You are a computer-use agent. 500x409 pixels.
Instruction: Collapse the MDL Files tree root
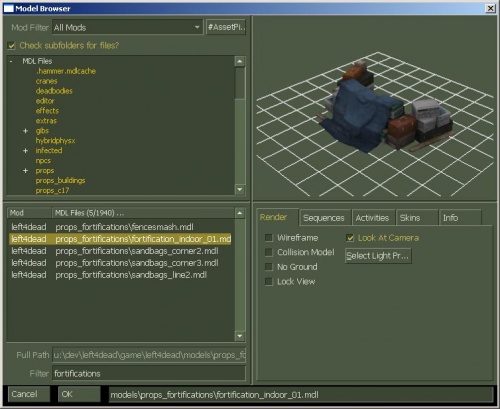pyautogui.click(x=12, y=61)
